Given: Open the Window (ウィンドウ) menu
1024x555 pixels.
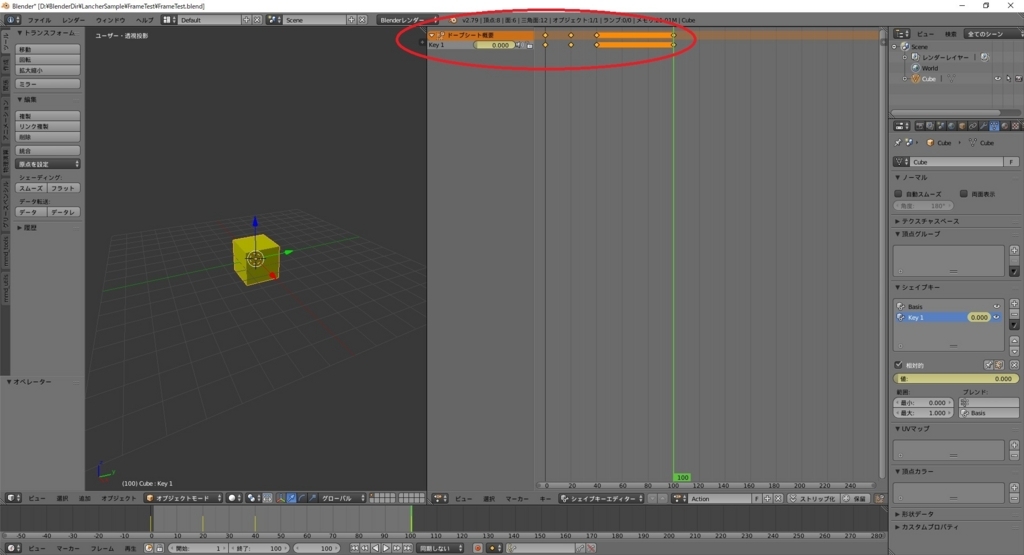Looking at the screenshot, I should (110, 20).
